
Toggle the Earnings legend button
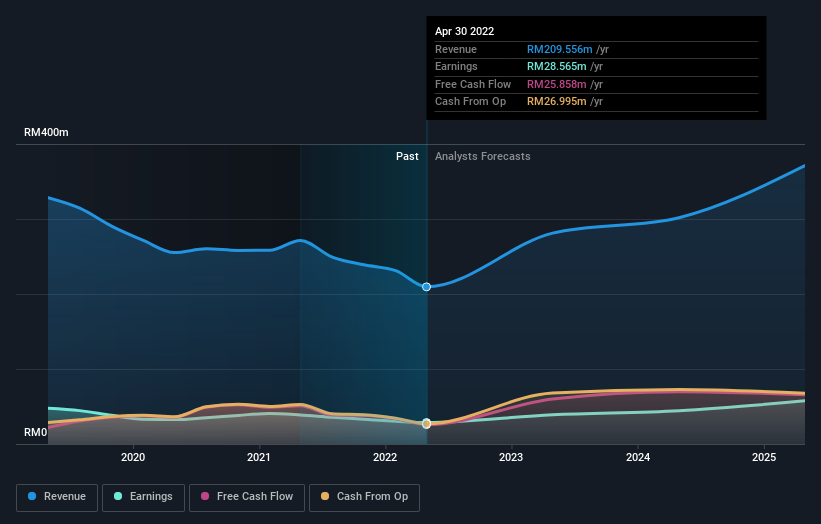coord(143,497)
